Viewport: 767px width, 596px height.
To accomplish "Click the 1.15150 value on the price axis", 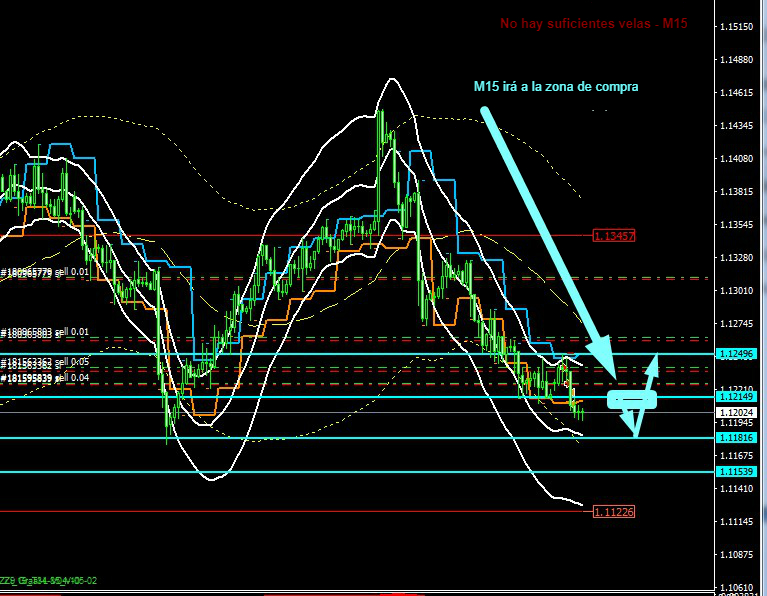I will point(737,26).
